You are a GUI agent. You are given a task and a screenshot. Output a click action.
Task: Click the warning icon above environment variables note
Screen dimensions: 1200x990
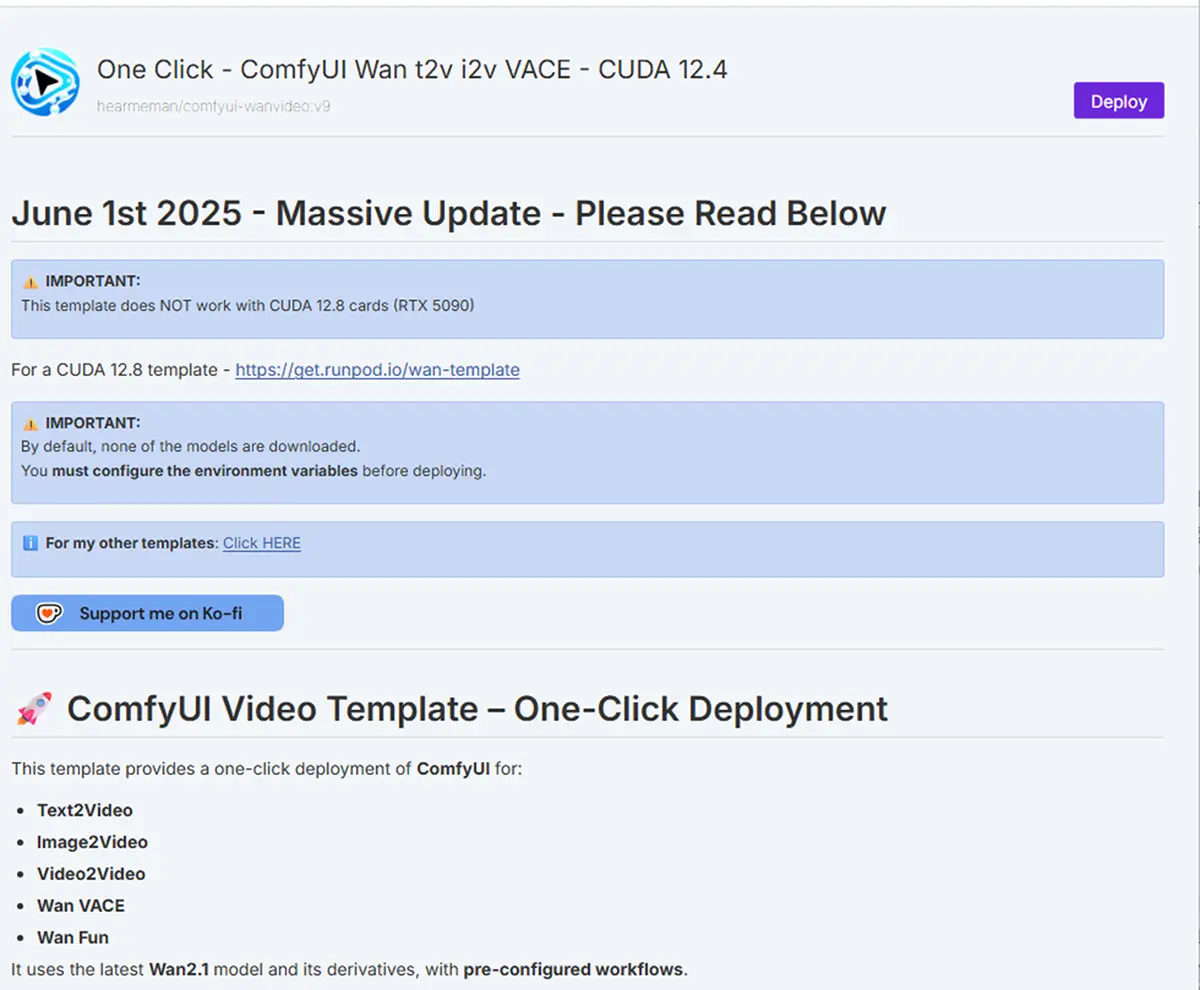(x=30, y=424)
